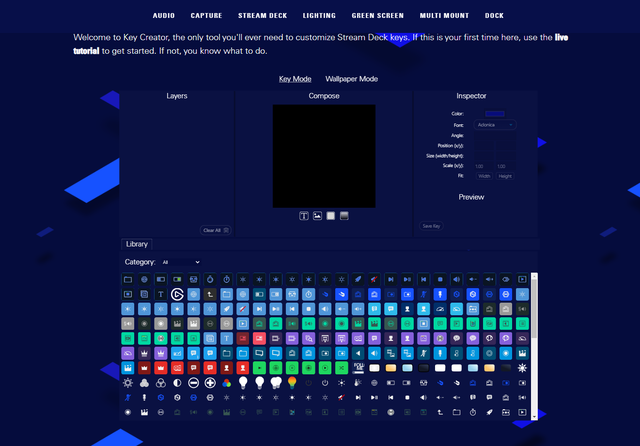
Task: Focus the Scale x field showing 1.00
Action: [484, 166]
